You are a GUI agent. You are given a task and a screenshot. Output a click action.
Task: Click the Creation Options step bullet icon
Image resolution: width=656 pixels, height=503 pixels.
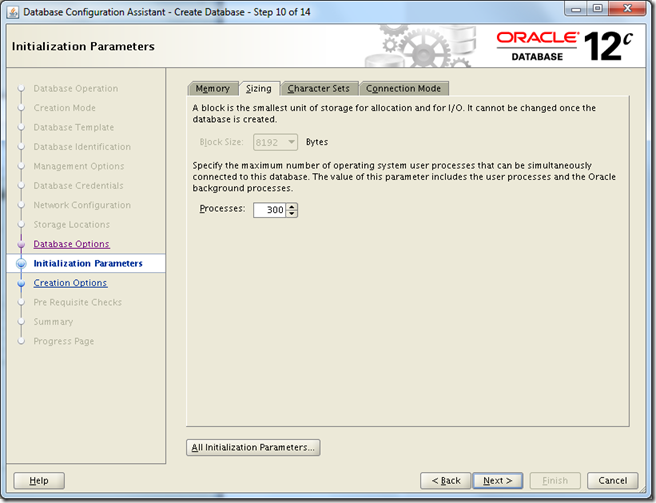click(x=21, y=283)
